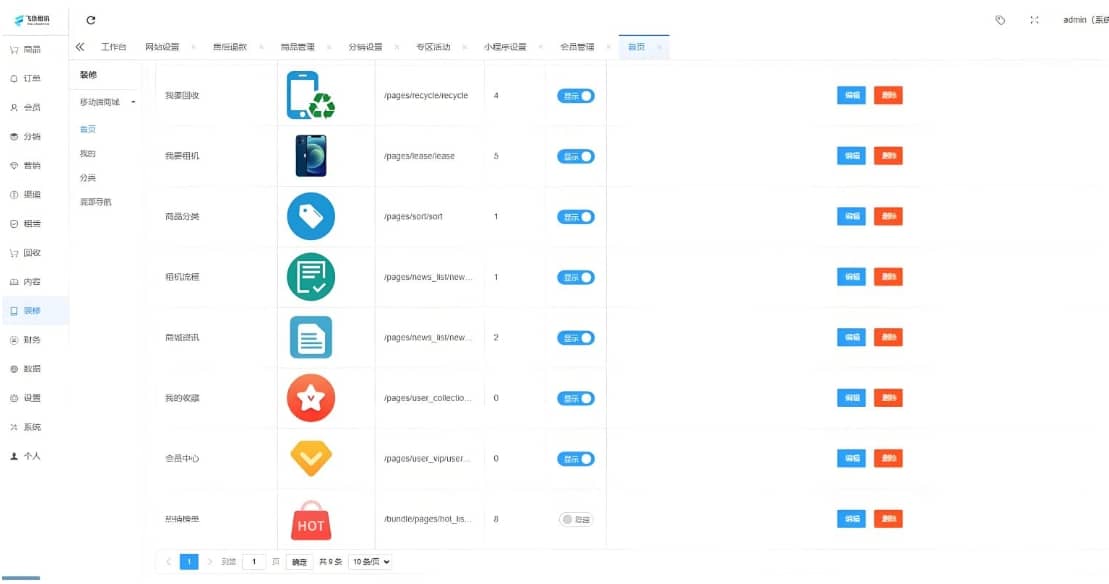
Task: Switch to the 商品管理 tab
Action: [299, 45]
